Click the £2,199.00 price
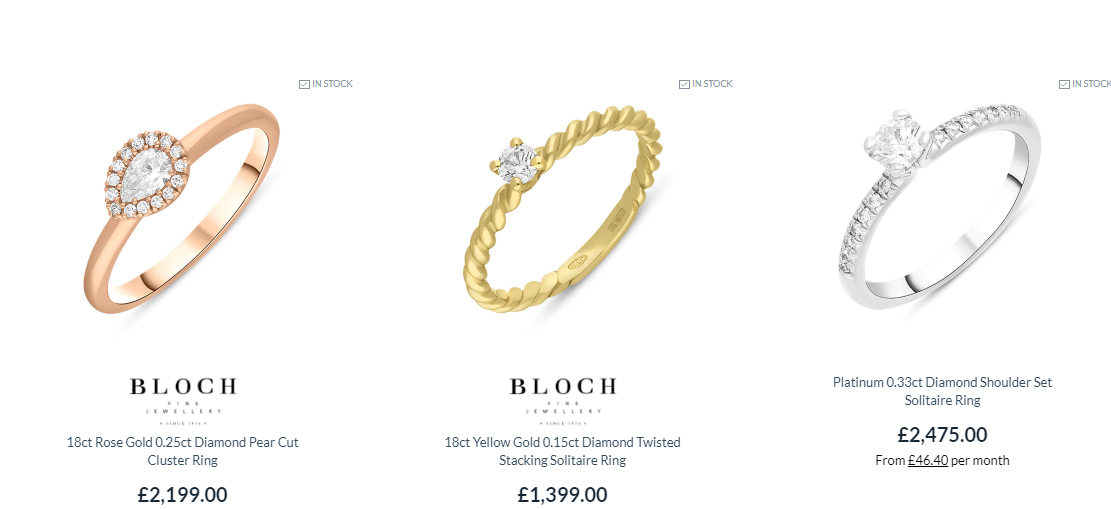 pos(183,494)
